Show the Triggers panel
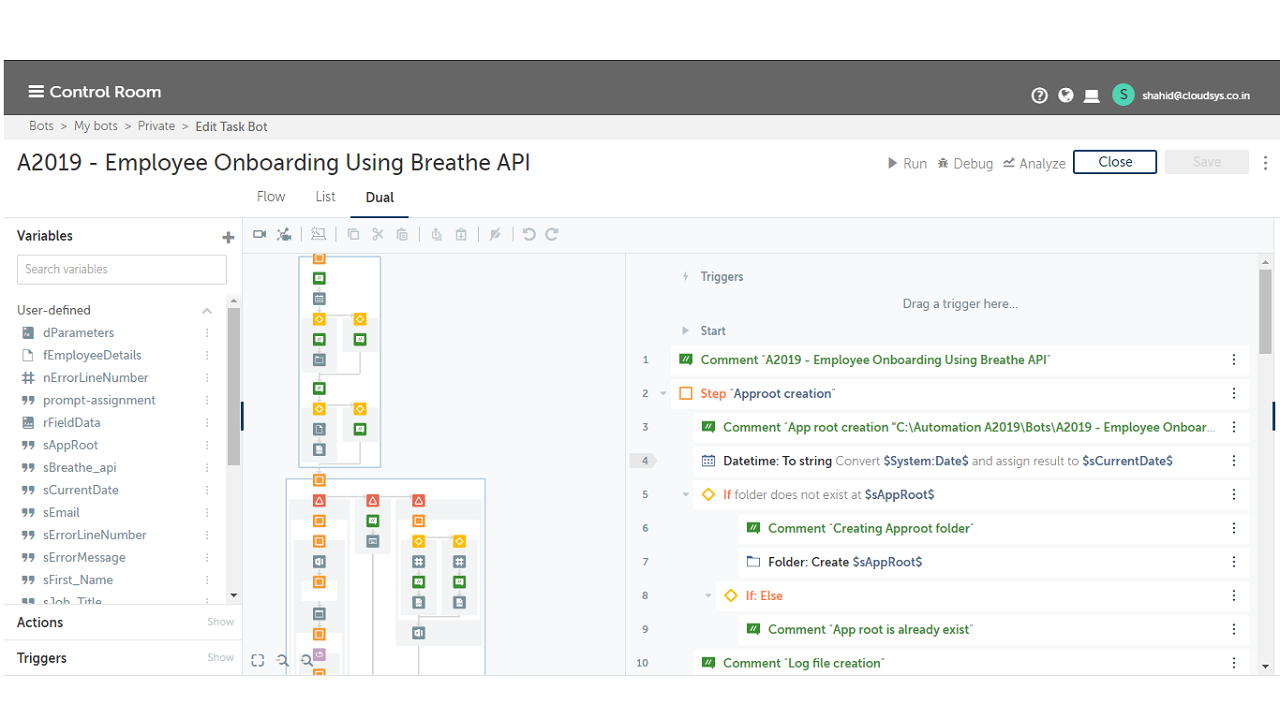Image resolution: width=1280 pixels, height=720 pixels. click(220, 658)
